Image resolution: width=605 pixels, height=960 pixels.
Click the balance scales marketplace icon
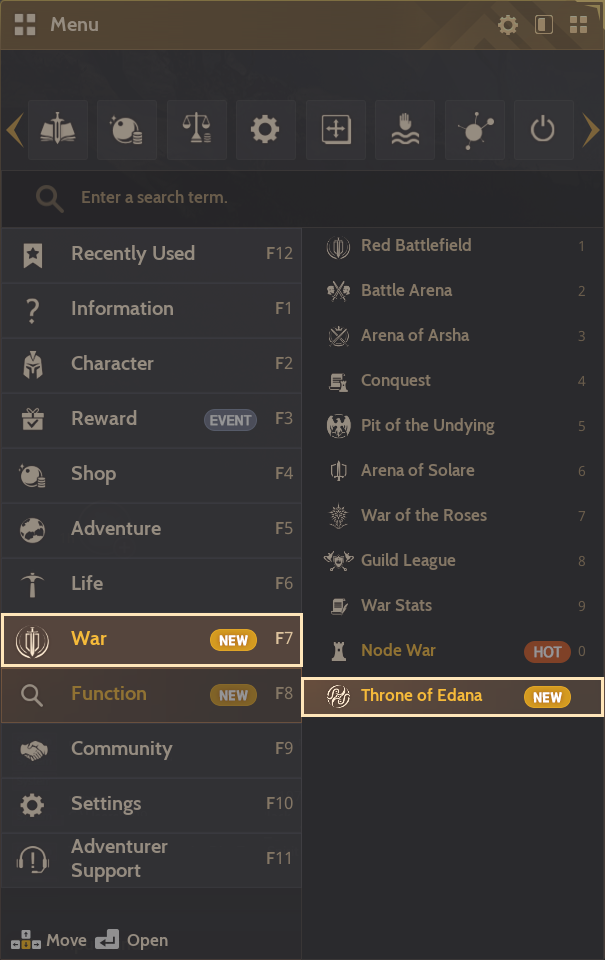[196, 130]
